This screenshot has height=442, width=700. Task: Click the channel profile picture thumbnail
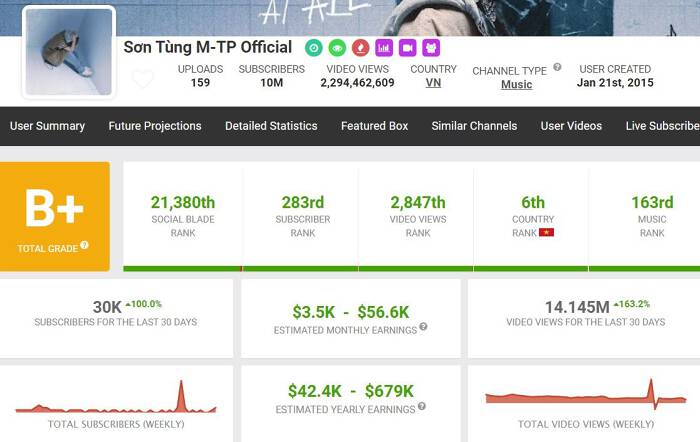coord(69,52)
